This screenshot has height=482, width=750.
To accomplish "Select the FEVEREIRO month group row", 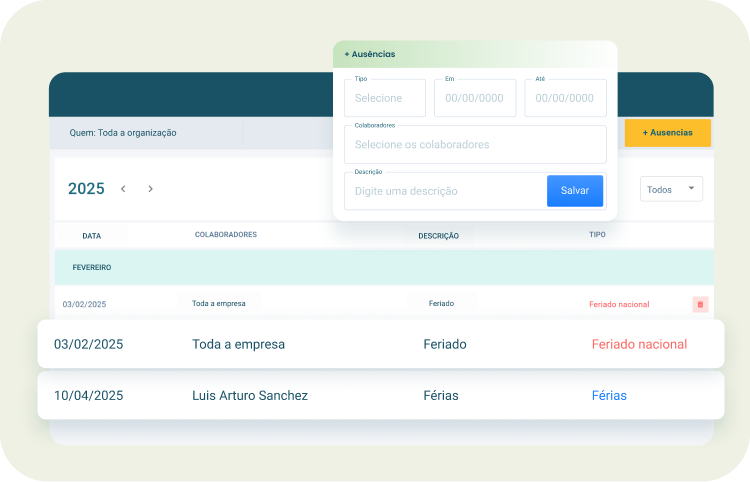I will point(384,268).
